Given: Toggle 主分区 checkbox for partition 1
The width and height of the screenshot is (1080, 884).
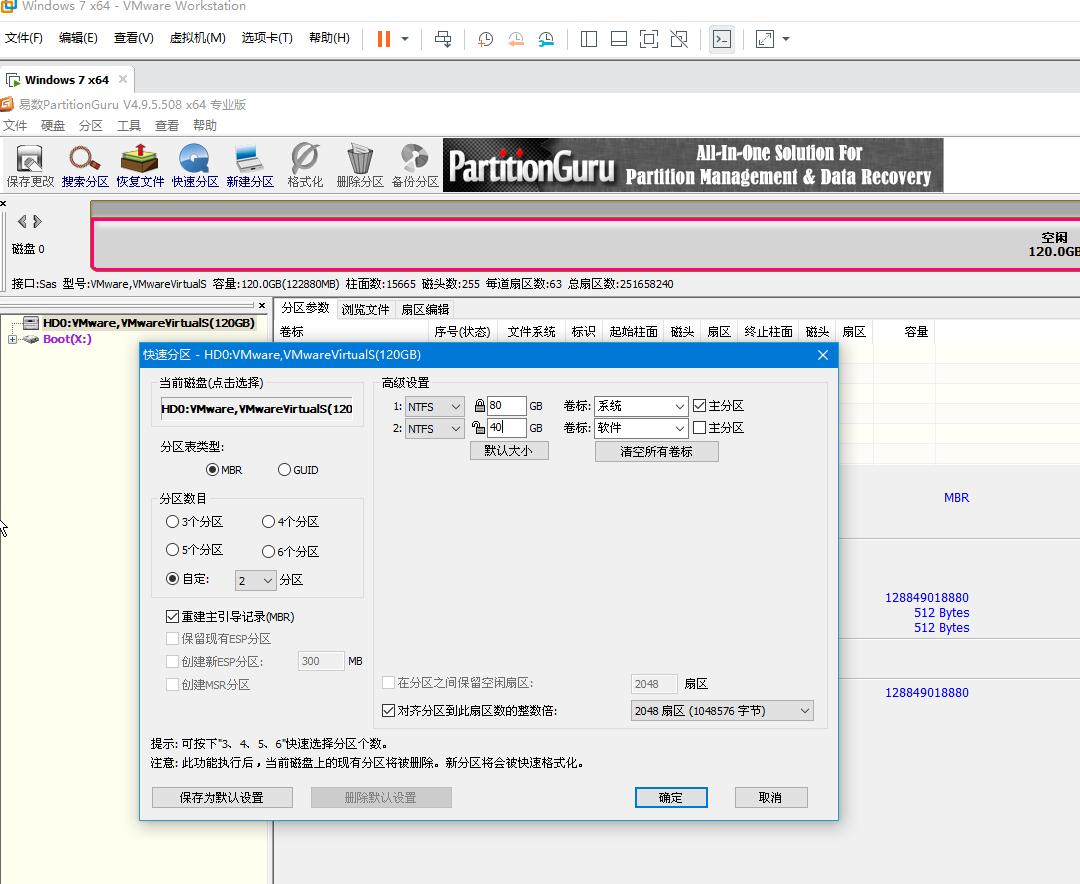Looking at the screenshot, I should click(x=700, y=406).
